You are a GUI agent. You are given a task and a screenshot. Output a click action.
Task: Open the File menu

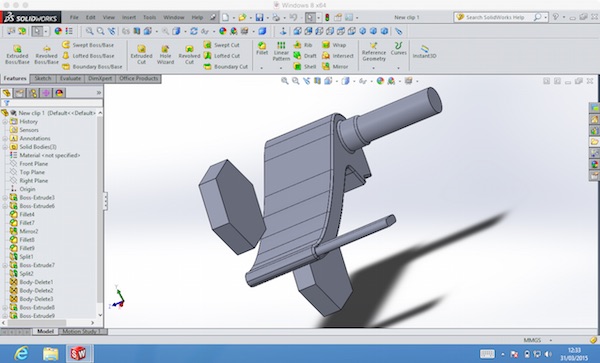tap(74, 17)
